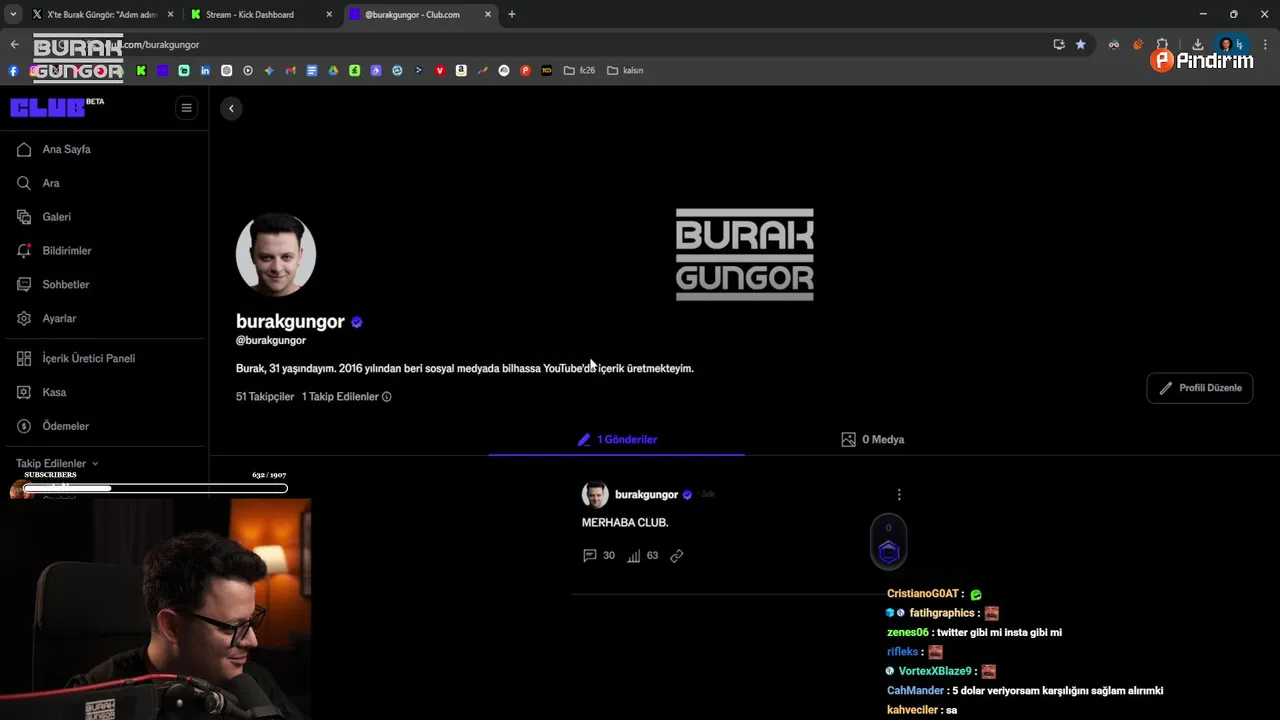Viewport: 1280px width, 720px height.
Task: Click the gear icon beside Ayarlar
Action: [24, 319]
